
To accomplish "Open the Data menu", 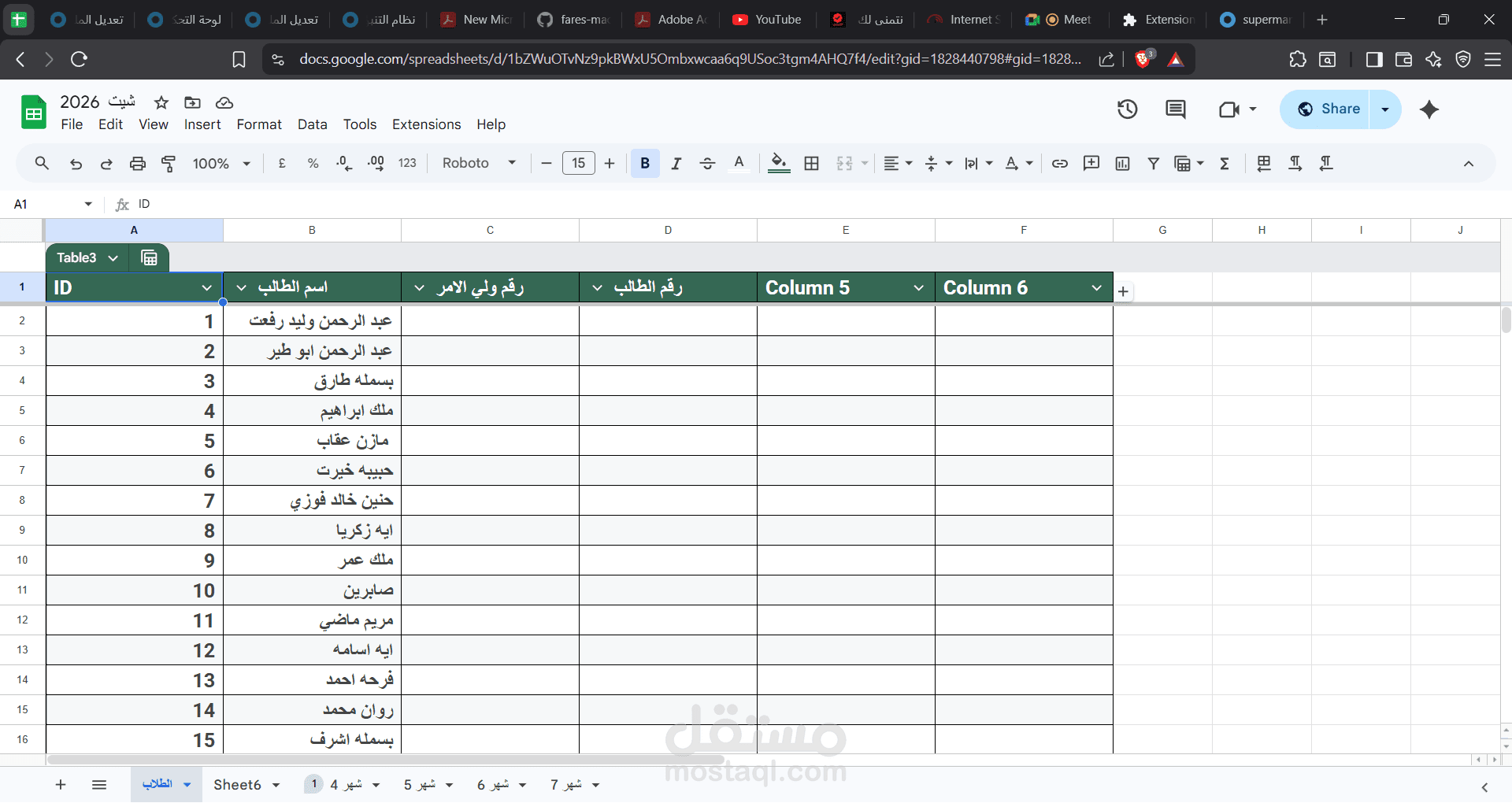I will click(x=313, y=124).
